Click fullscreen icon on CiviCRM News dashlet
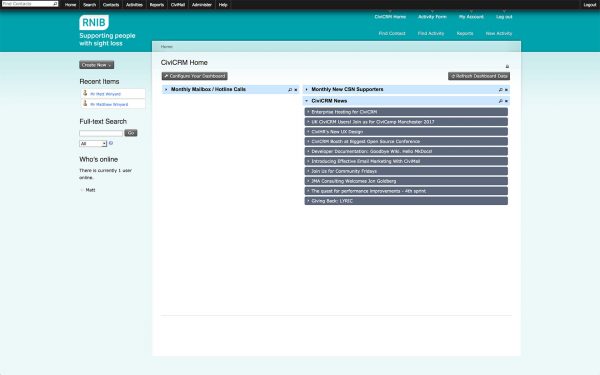This screenshot has height=375, width=600. click(500, 101)
